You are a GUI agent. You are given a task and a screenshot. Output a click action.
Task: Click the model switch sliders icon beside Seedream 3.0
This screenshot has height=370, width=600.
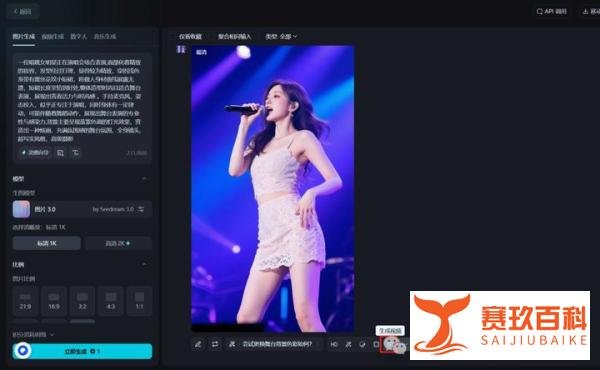[x=141, y=209]
